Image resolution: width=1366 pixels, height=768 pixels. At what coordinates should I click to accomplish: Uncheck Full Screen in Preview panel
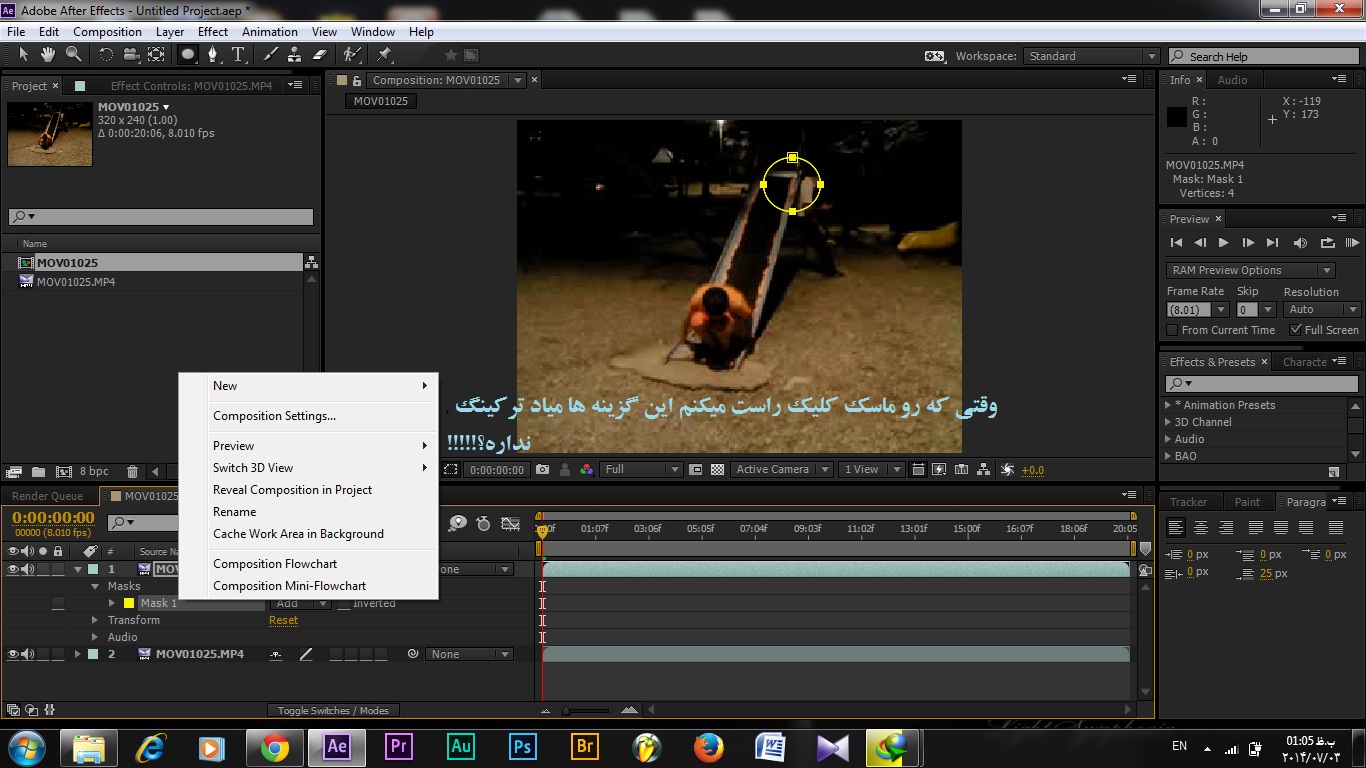click(1296, 330)
